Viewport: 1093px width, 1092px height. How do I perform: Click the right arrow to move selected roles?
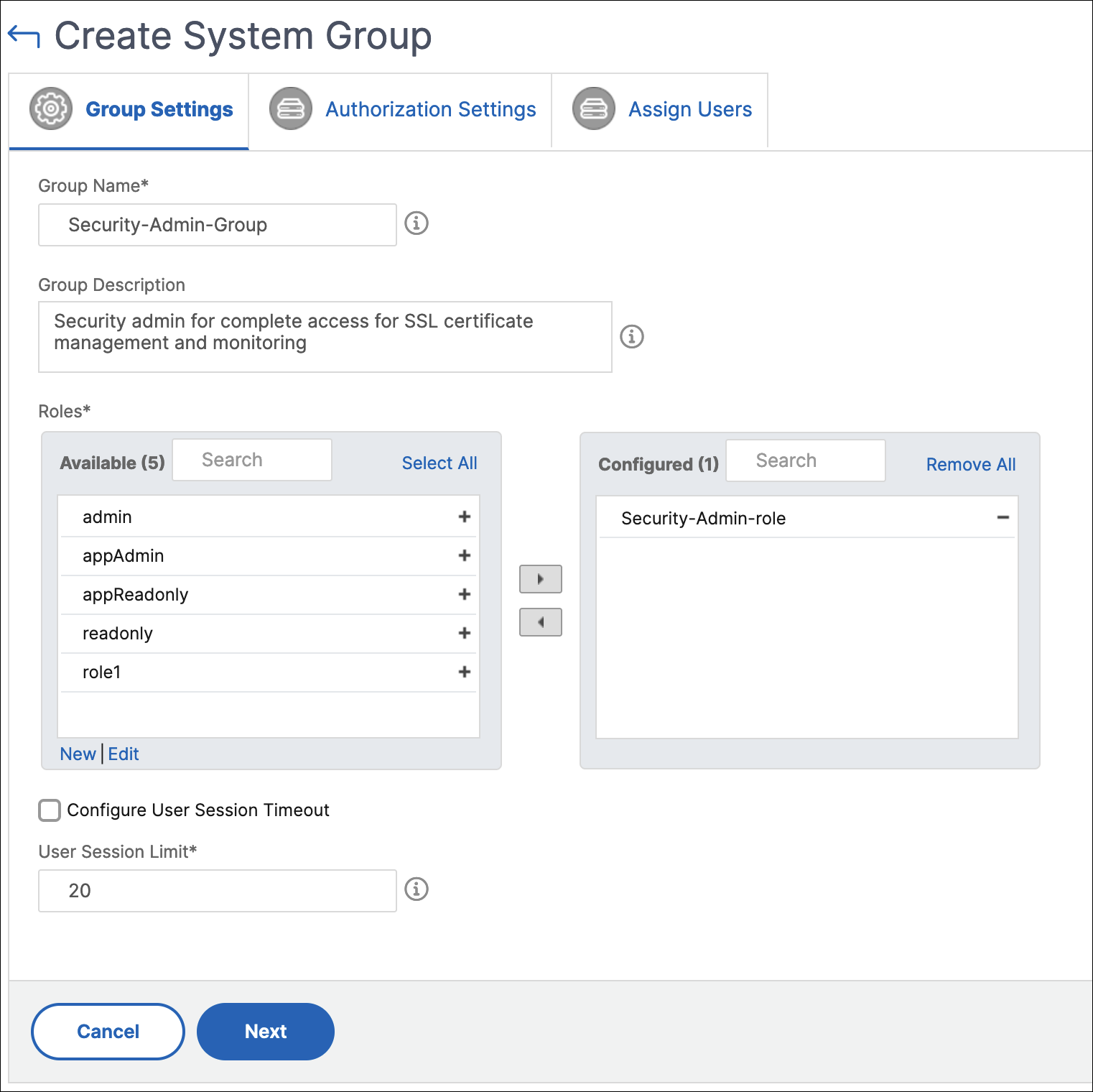tap(541, 579)
